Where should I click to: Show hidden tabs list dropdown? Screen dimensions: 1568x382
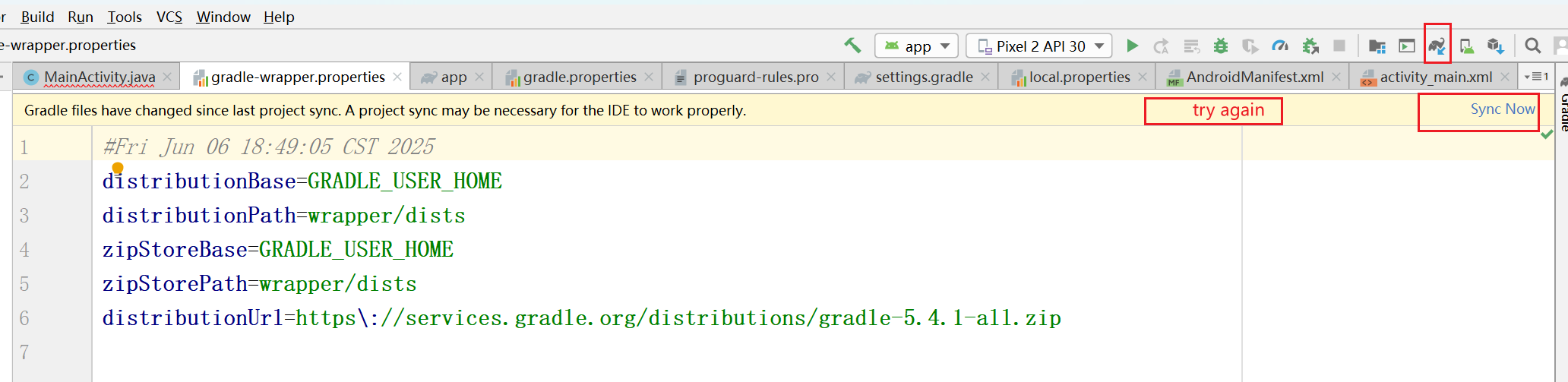[1537, 77]
